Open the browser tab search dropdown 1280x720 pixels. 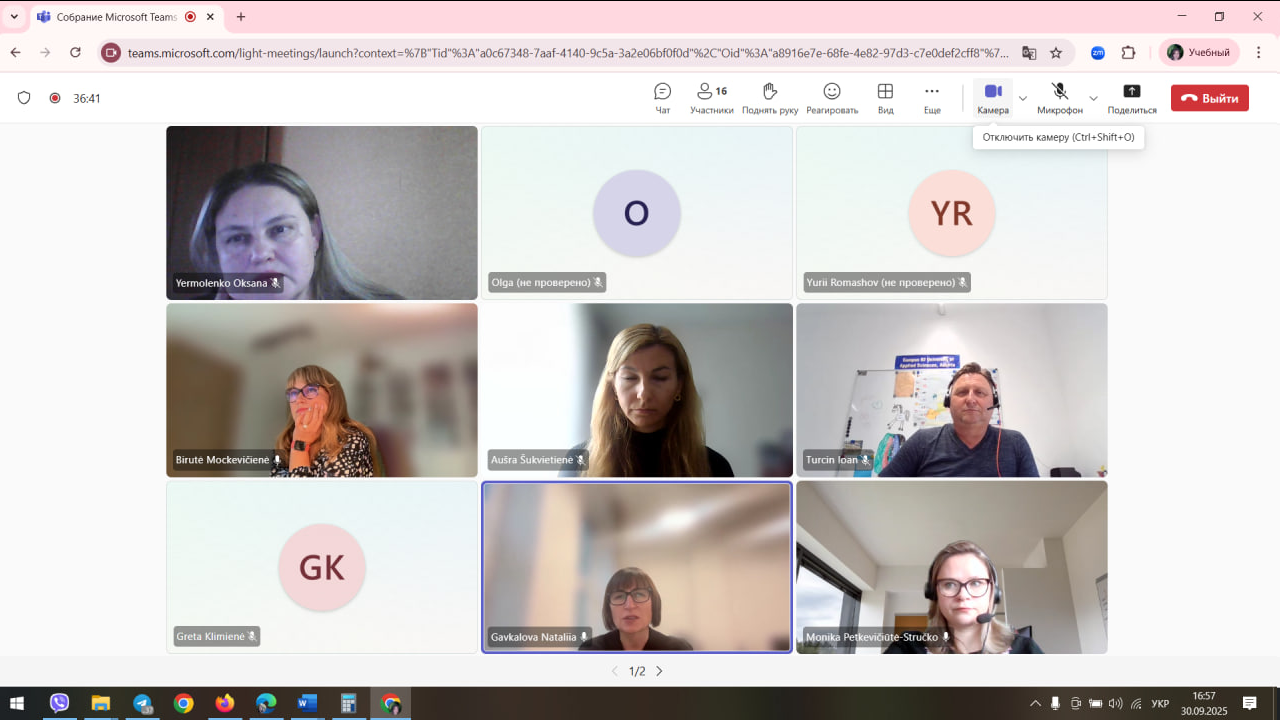point(14,17)
